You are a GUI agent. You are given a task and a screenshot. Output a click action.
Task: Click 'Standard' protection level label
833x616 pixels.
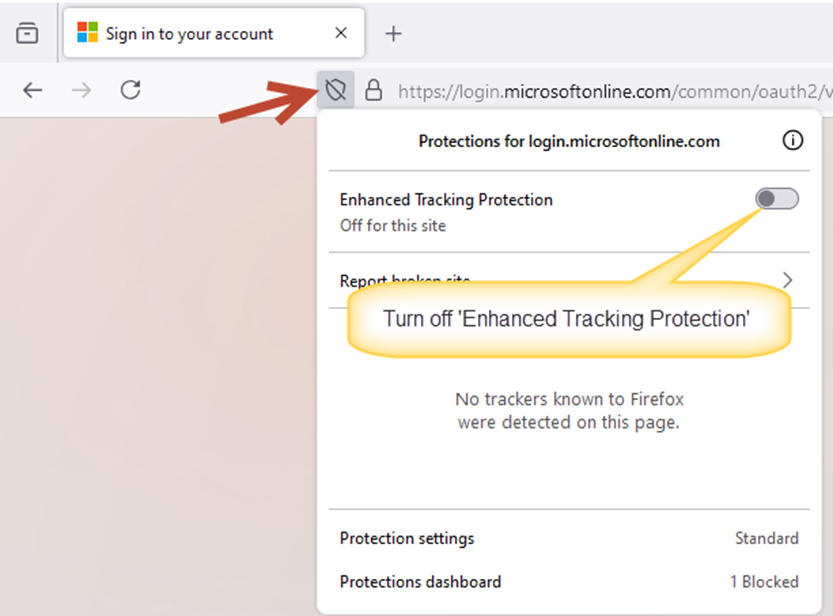point(767,538)
